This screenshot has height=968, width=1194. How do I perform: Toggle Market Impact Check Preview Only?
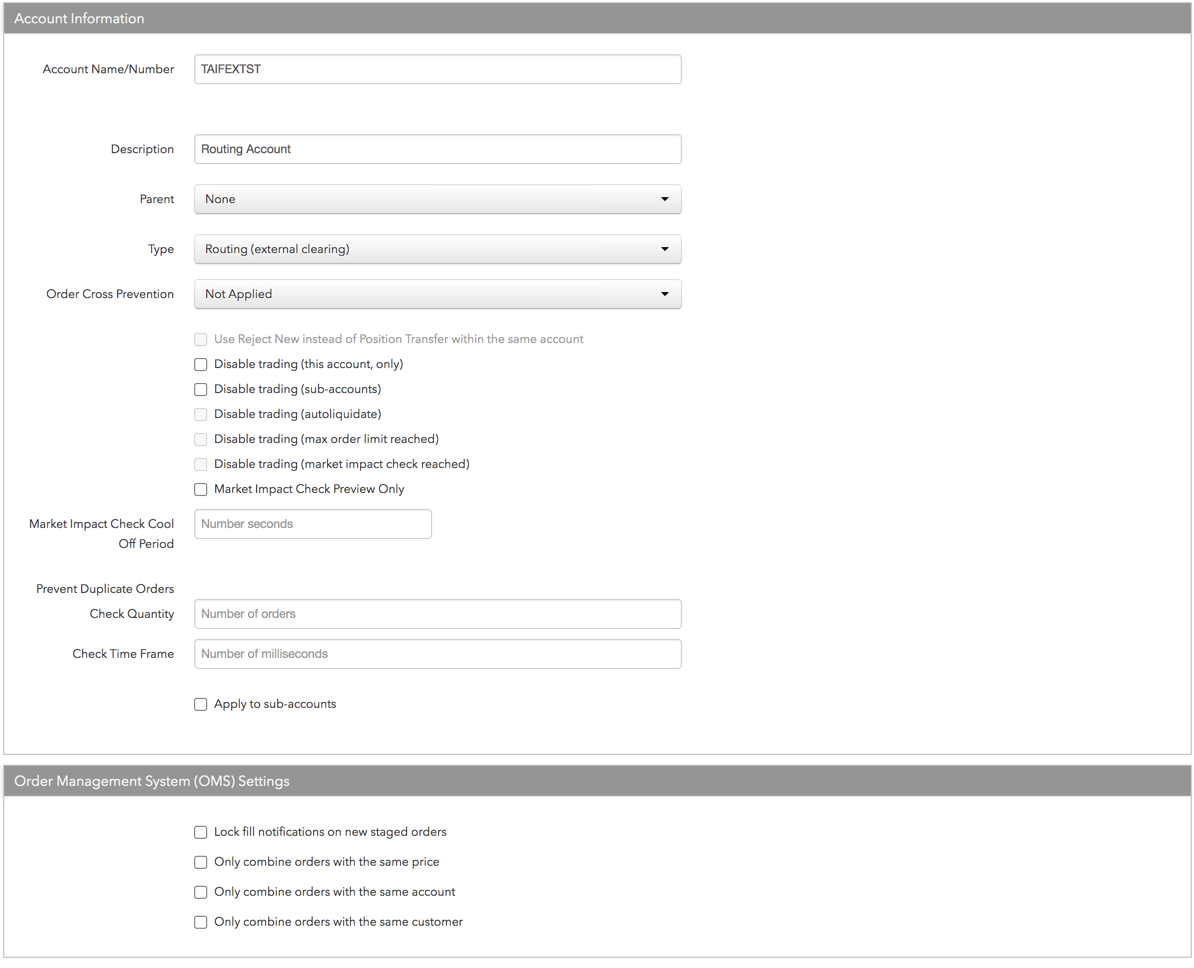click(201, 490)
